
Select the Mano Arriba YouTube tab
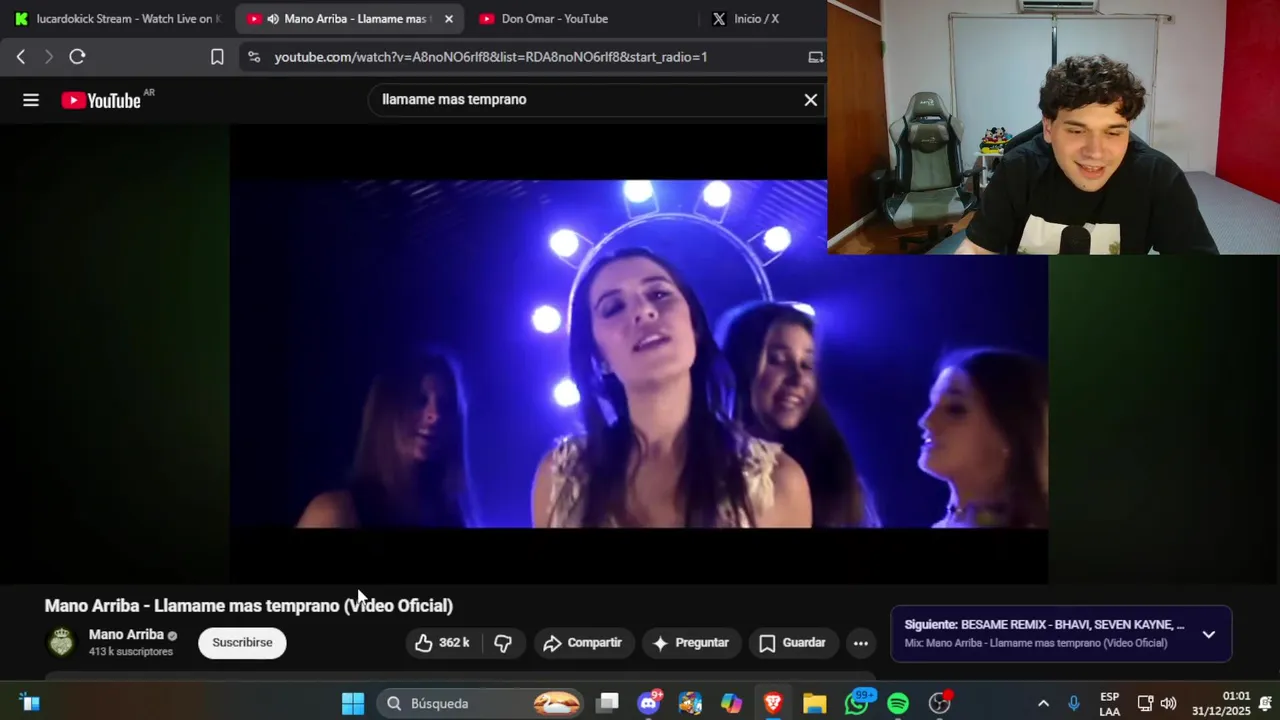(350, 18)
